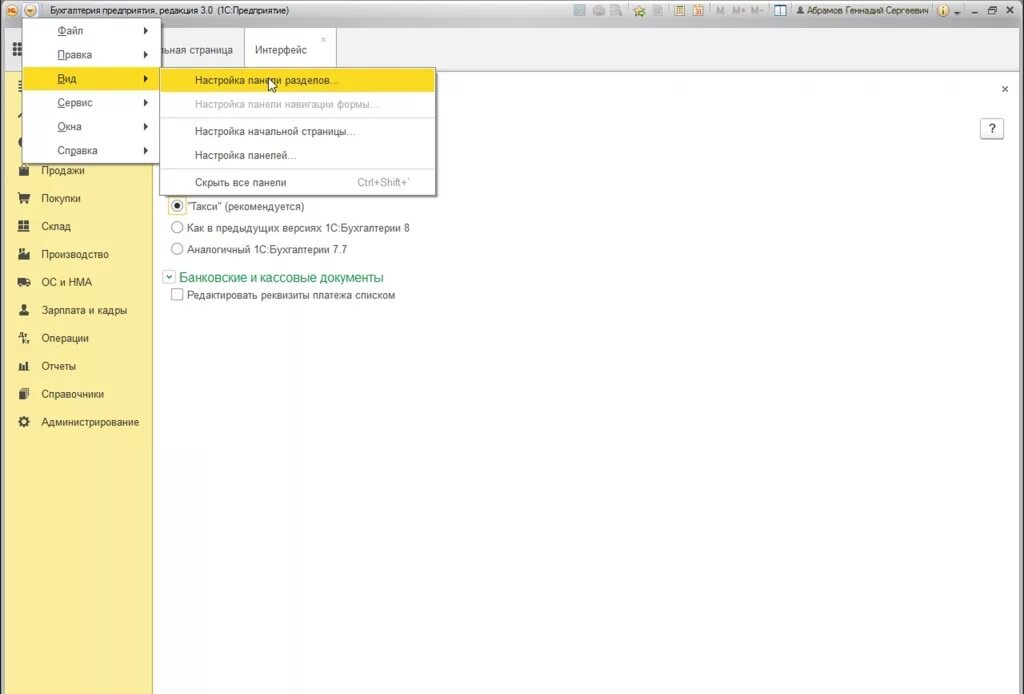Select Аналогичный 1С:Бухгалтерии 7.7 radio option
Image resolution: width=1024 pixels, height=694 pixels.
tap(176, 249)
